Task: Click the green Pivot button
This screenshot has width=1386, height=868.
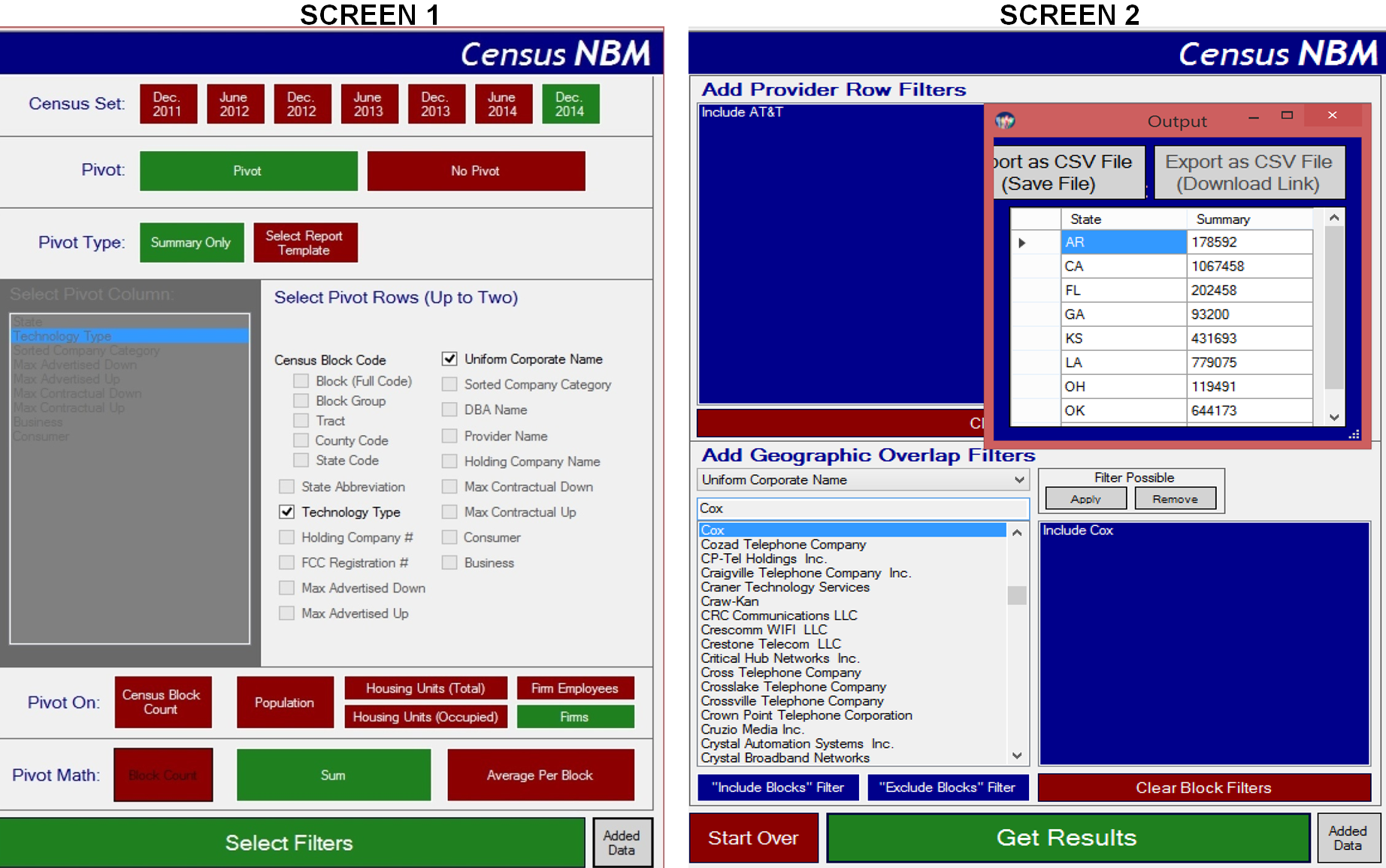Action: pyautogui.click(x=248, y=171)
